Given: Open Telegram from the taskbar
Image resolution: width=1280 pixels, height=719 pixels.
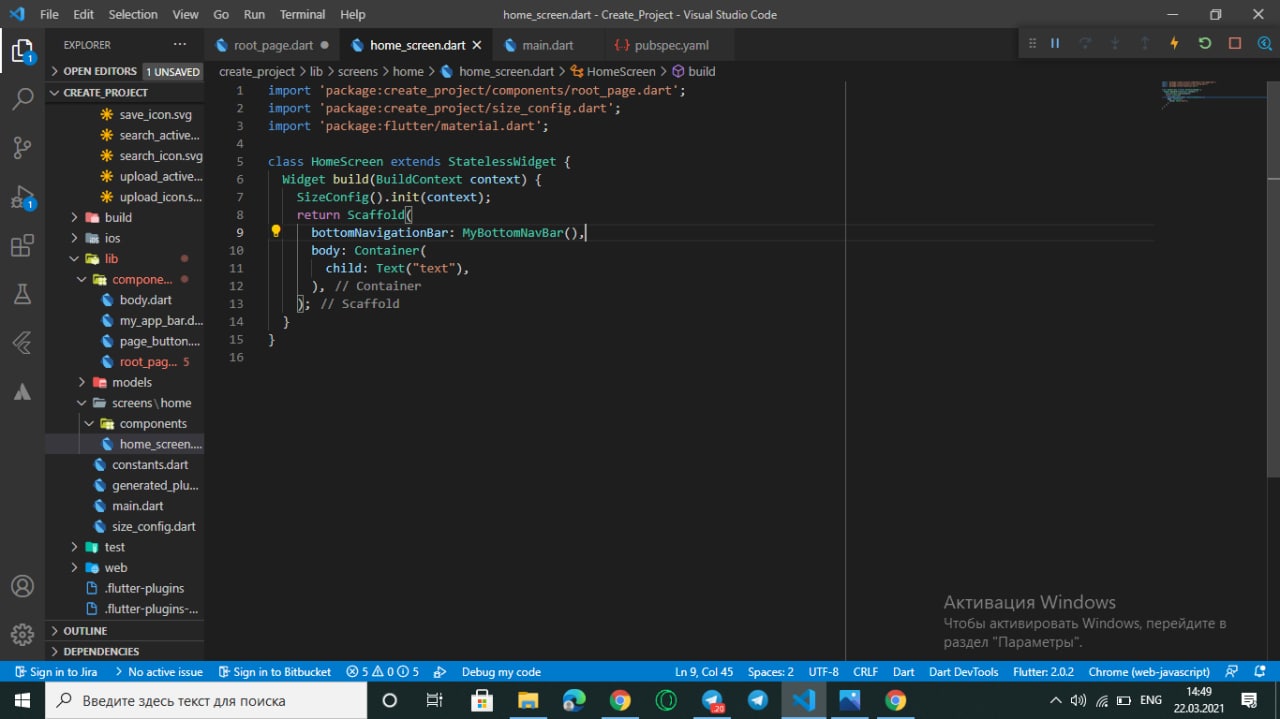Looking at the screenshot, I should 758,700.
